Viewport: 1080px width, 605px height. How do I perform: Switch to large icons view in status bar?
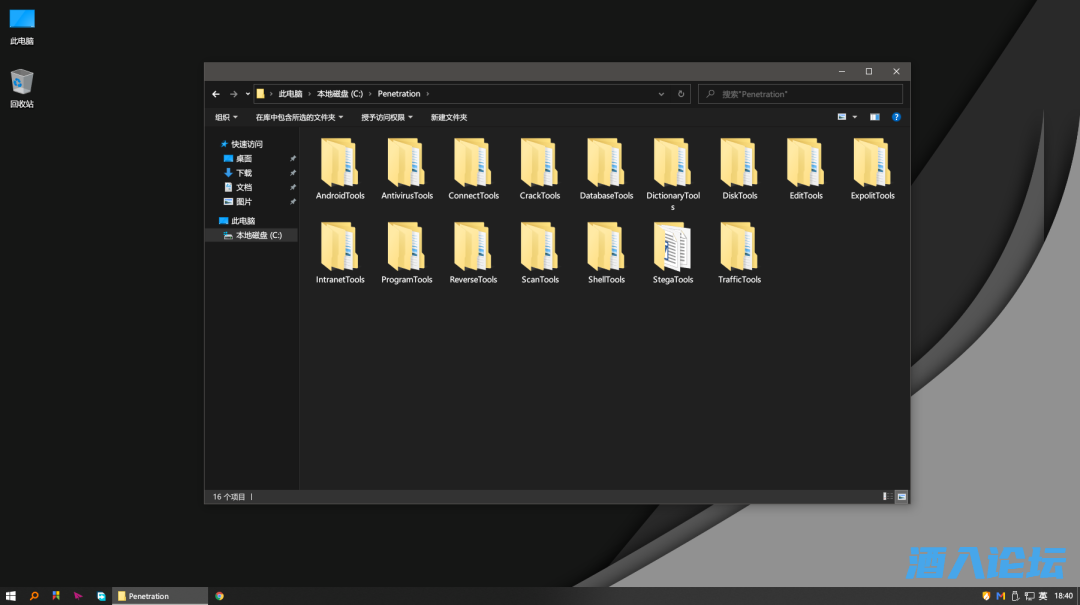point(901,496)
